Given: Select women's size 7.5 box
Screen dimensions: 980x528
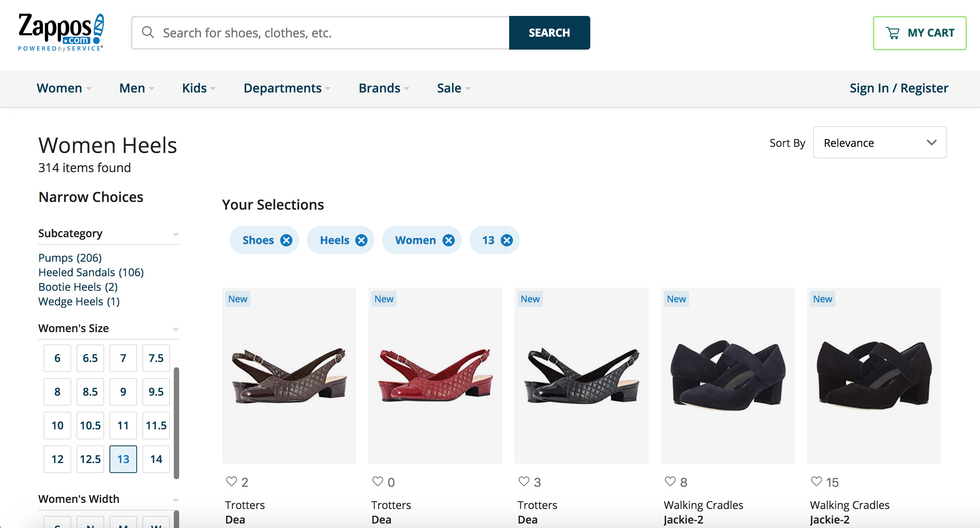Looking at the screenshot, I should 156,358.
